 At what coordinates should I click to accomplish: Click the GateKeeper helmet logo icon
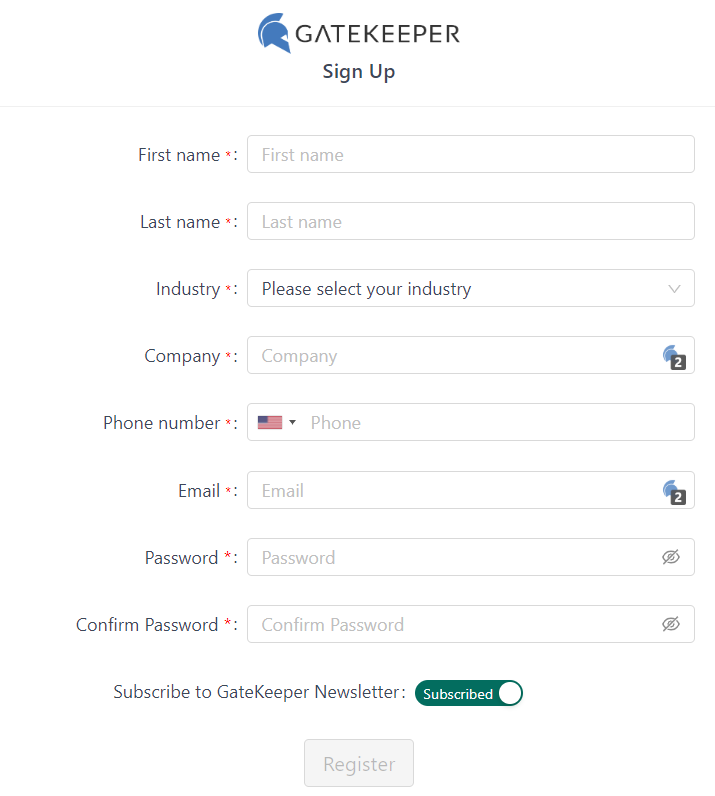click(274, 33)
